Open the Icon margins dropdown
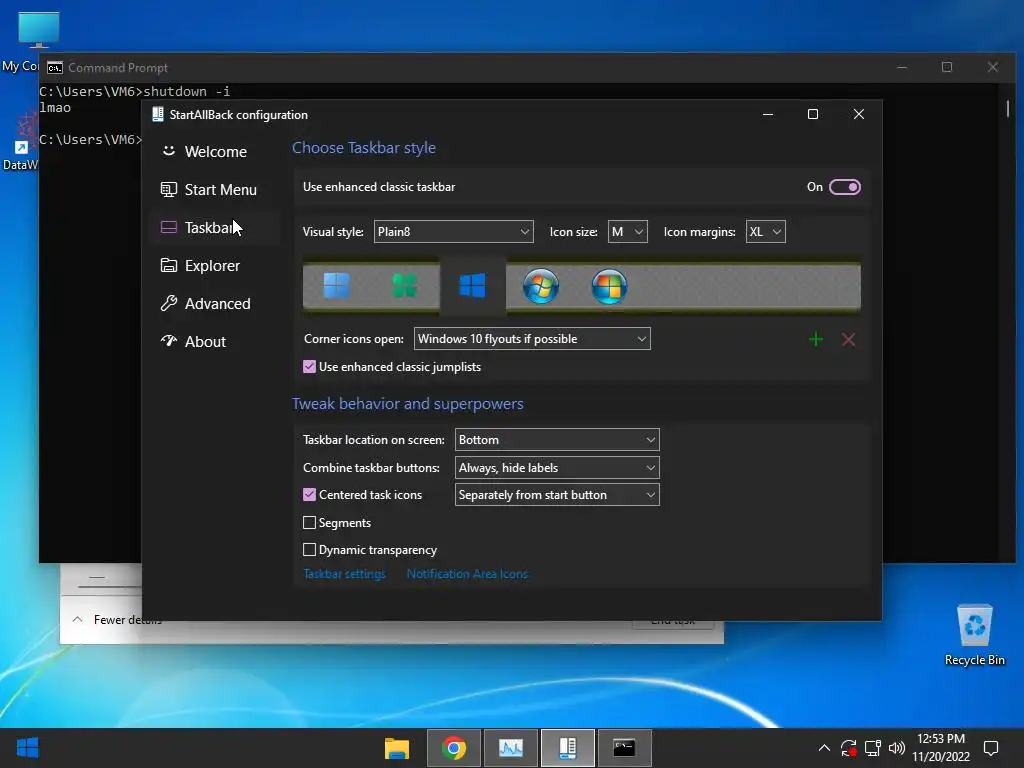Viewport: 1024px width, 768px height. point(765,231)
